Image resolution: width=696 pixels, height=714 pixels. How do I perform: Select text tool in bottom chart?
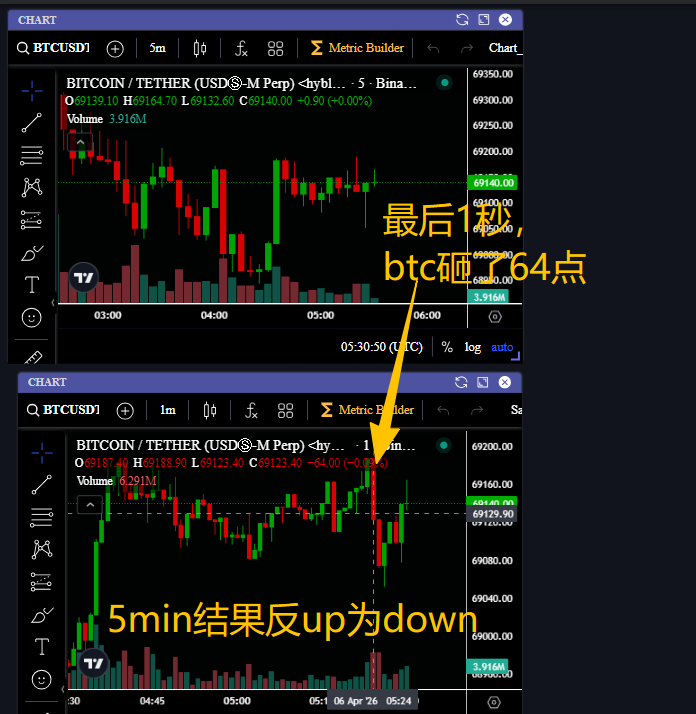click(x=41, y=647)
